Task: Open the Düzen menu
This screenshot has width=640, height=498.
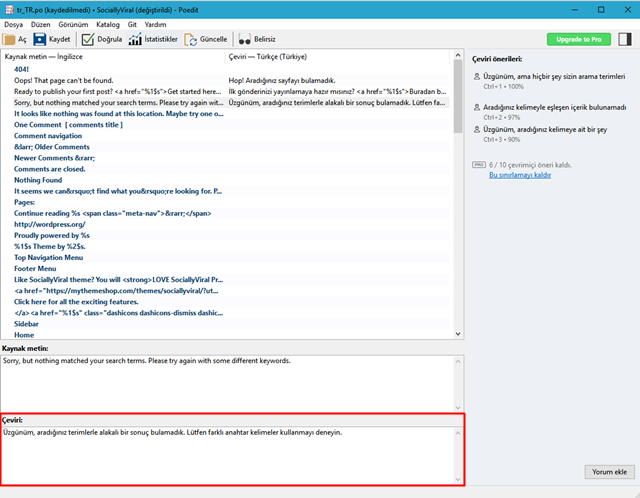Action: (40, 24)
